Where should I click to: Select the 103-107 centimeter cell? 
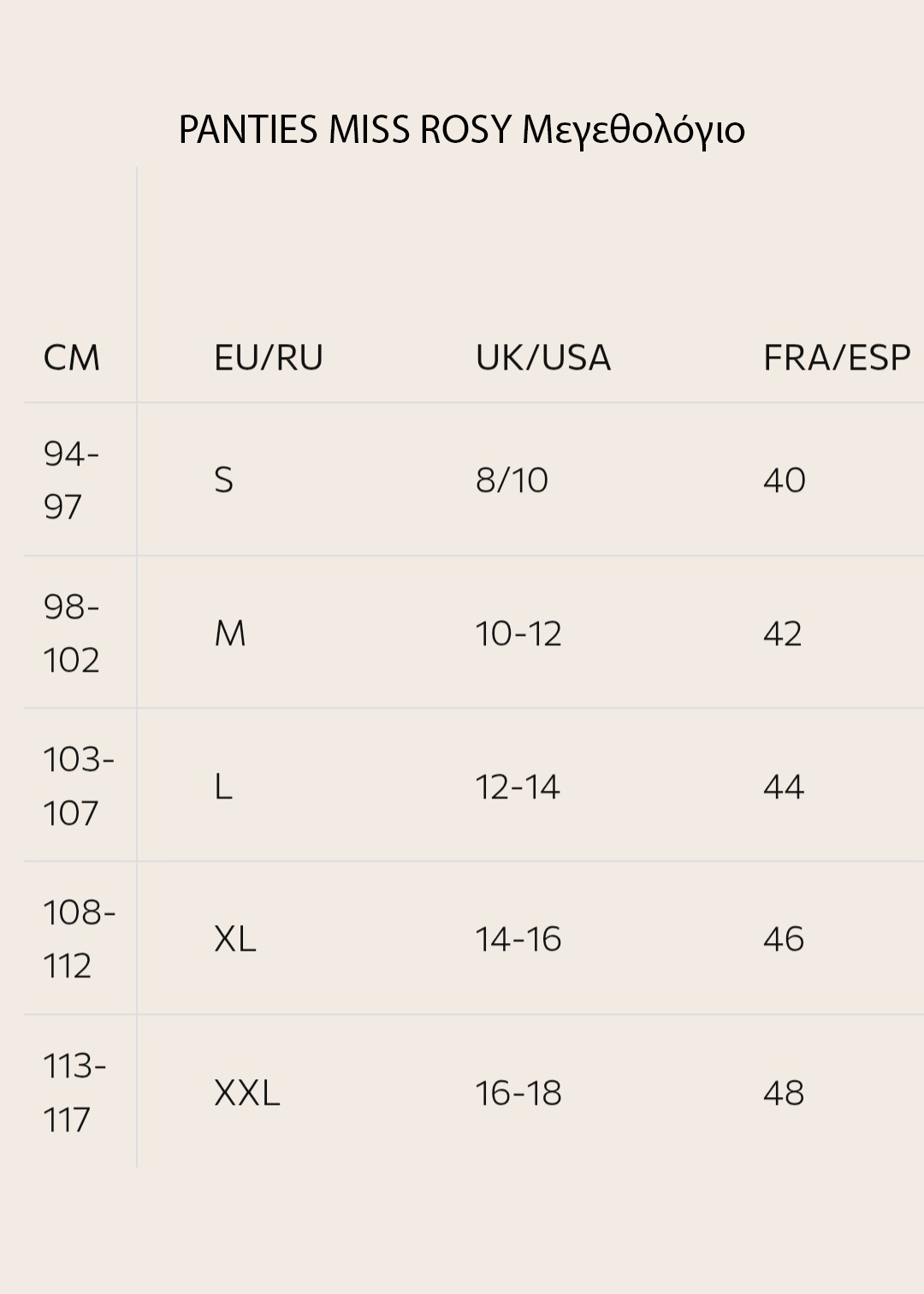(x=78, y=786)
